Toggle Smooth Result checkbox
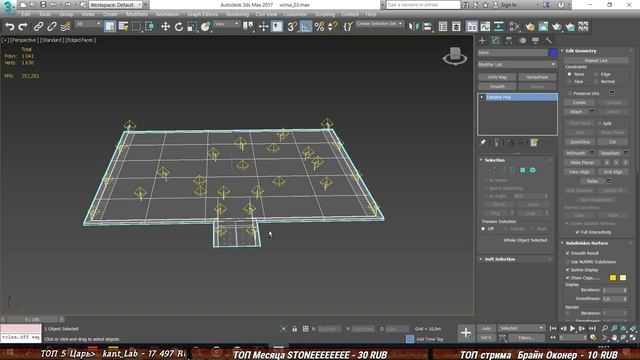 click(x=567, y=253)
